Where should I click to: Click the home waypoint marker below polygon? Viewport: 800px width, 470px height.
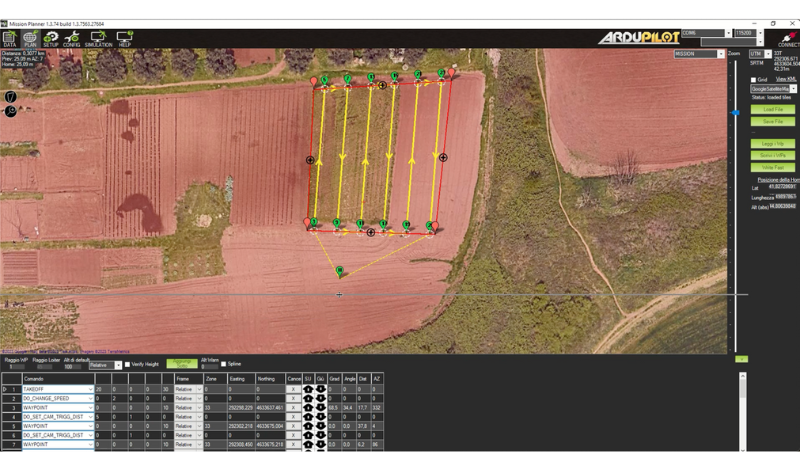click(340, 271)
